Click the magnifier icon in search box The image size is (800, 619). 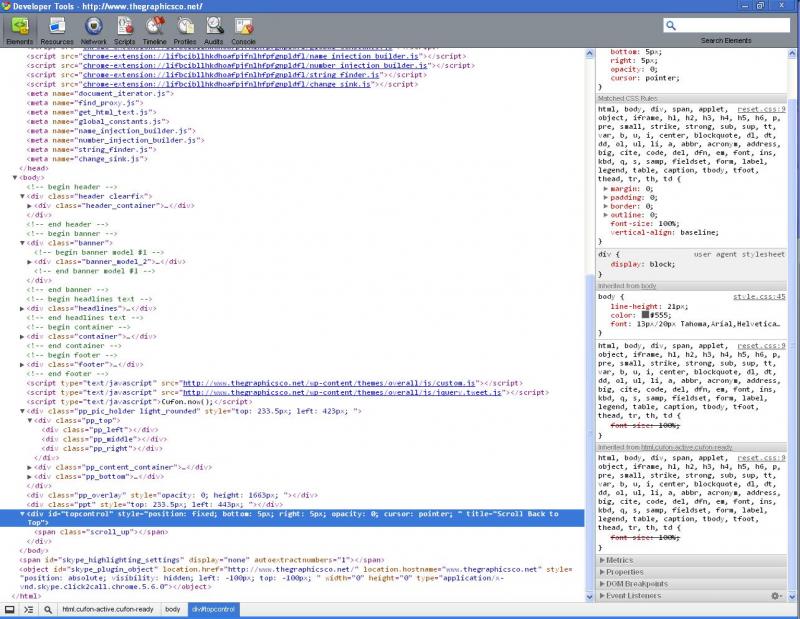[671, 25]
